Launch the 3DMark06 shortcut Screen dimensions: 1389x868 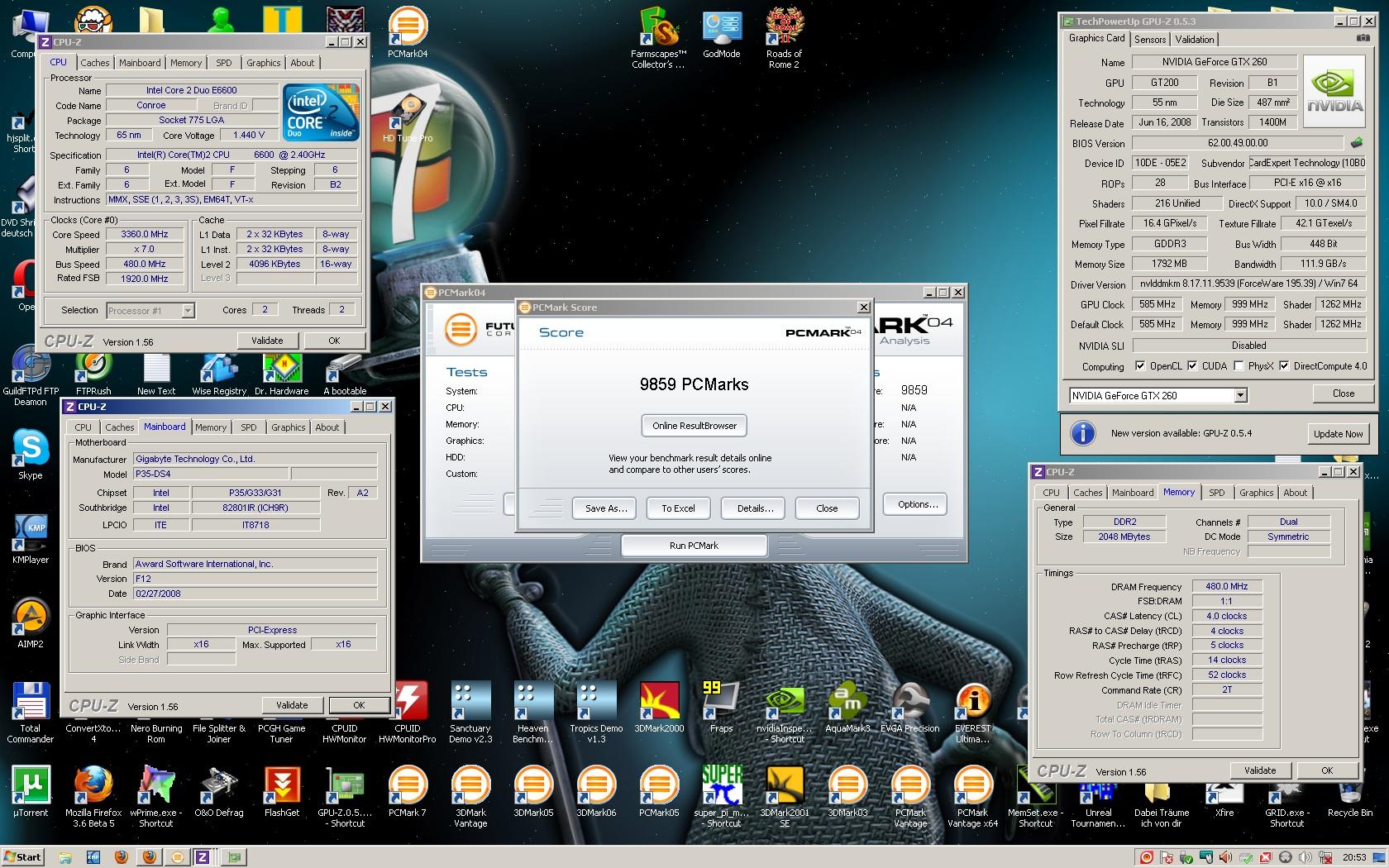[596, 791]
